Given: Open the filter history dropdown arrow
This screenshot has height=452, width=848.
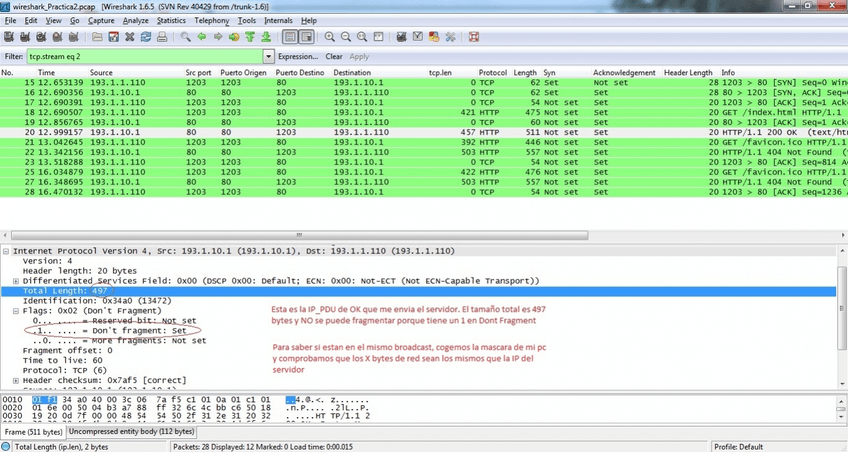Looking at the screenshot, I should point(268,57).
